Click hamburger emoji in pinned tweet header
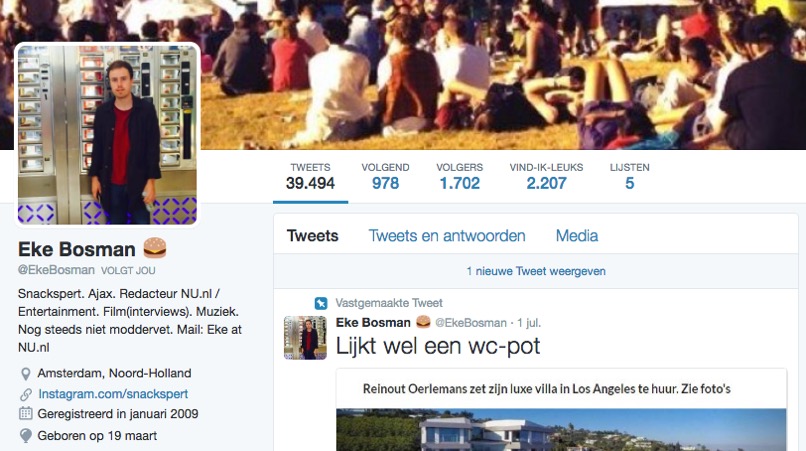Image resolution: width=806 pixels, height=451 pixels. (423, 322)
